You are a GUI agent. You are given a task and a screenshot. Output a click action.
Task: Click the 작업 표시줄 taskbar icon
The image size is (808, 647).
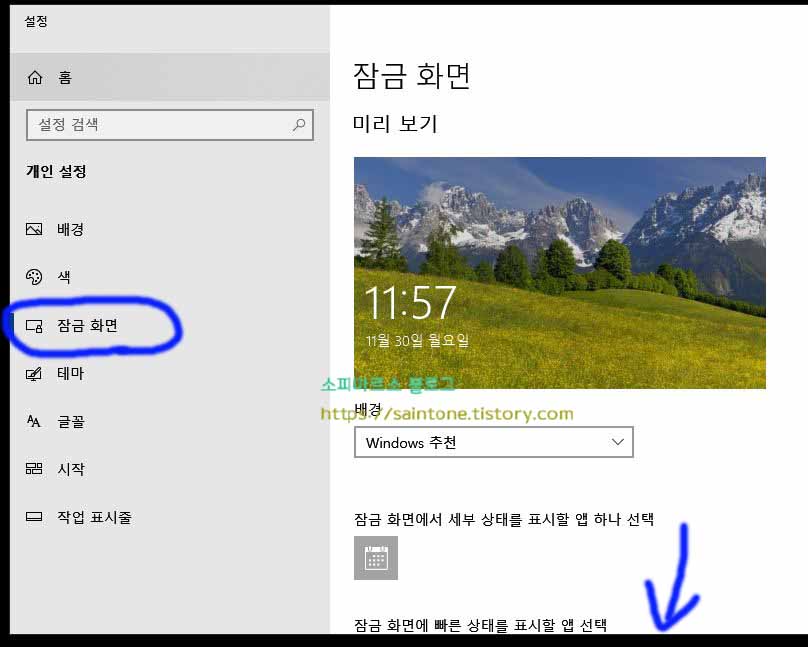pyautogui.click(x=34, y=516)
